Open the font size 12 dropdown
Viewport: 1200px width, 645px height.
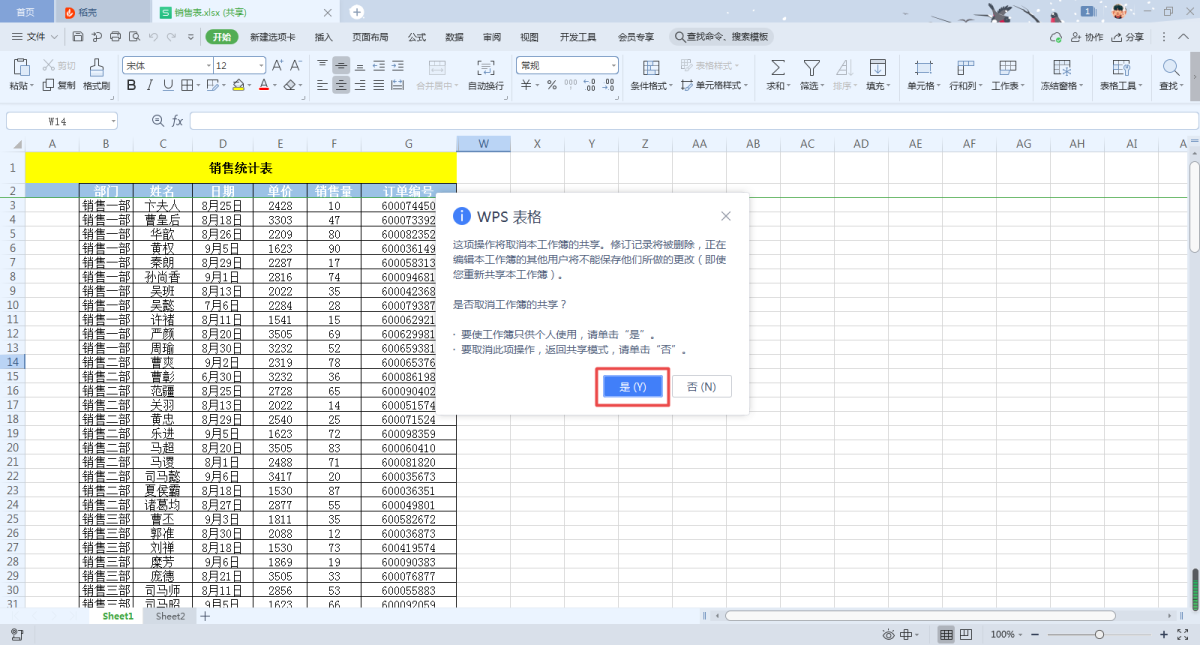pyautogui.click(x=261, y=65)
